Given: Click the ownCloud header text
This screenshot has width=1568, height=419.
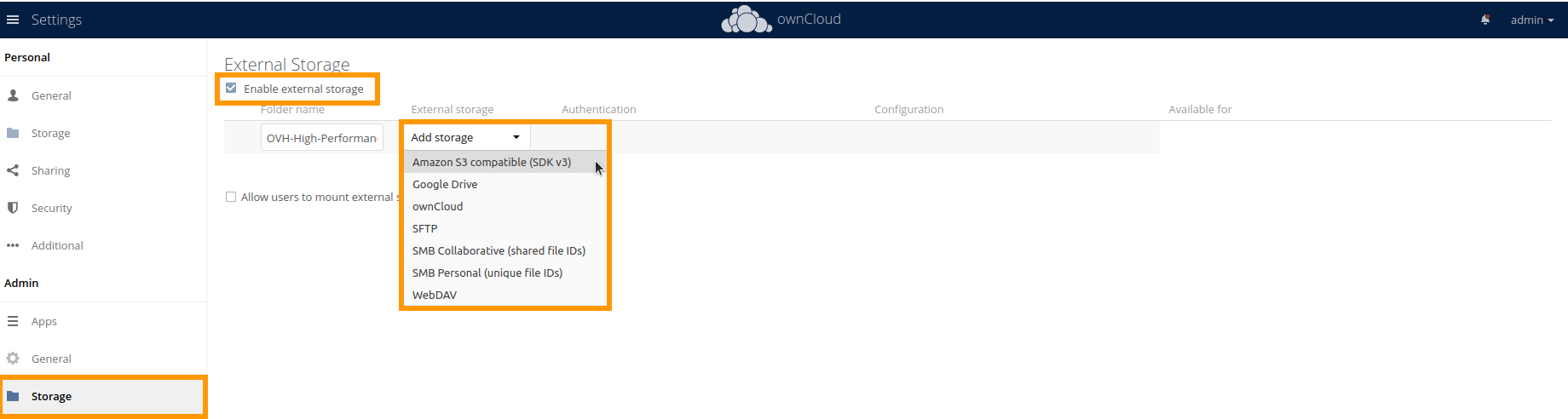Looking at the screenshot, I should coord(809,19).
